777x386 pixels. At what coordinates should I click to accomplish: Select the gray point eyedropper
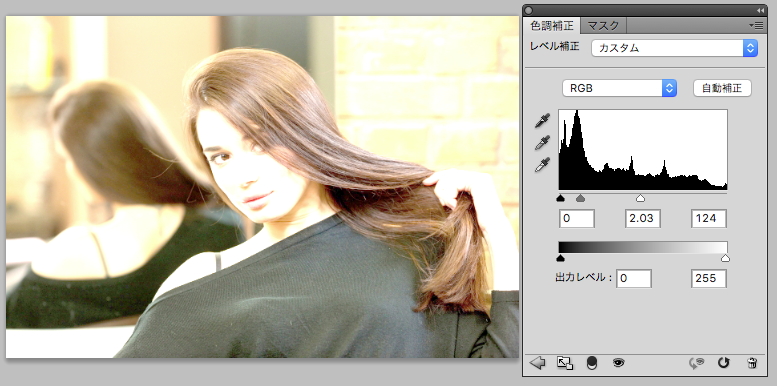coord(543,143)
